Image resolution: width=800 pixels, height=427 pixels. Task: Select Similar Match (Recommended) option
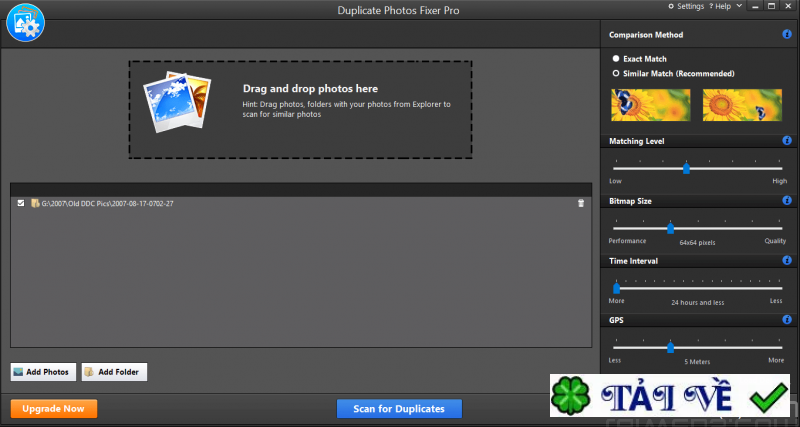tap(673, 73)
